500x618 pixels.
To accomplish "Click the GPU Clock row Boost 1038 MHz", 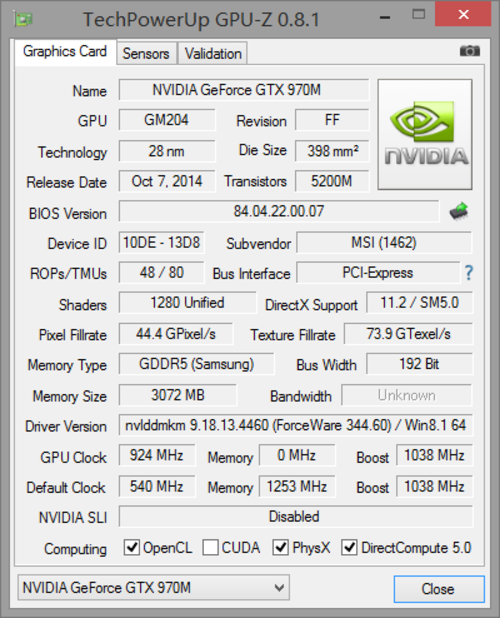I will [x=434, y=456].
